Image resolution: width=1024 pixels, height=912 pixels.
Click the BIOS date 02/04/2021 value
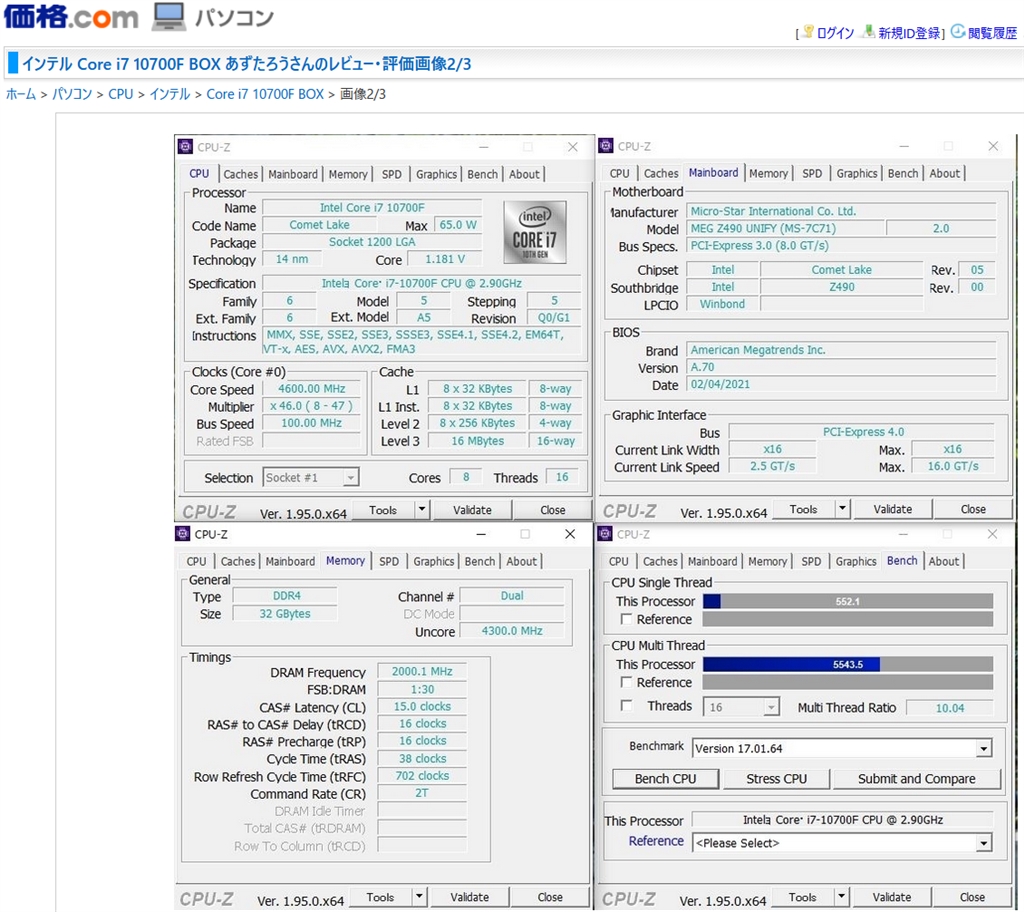click(841, 384)
